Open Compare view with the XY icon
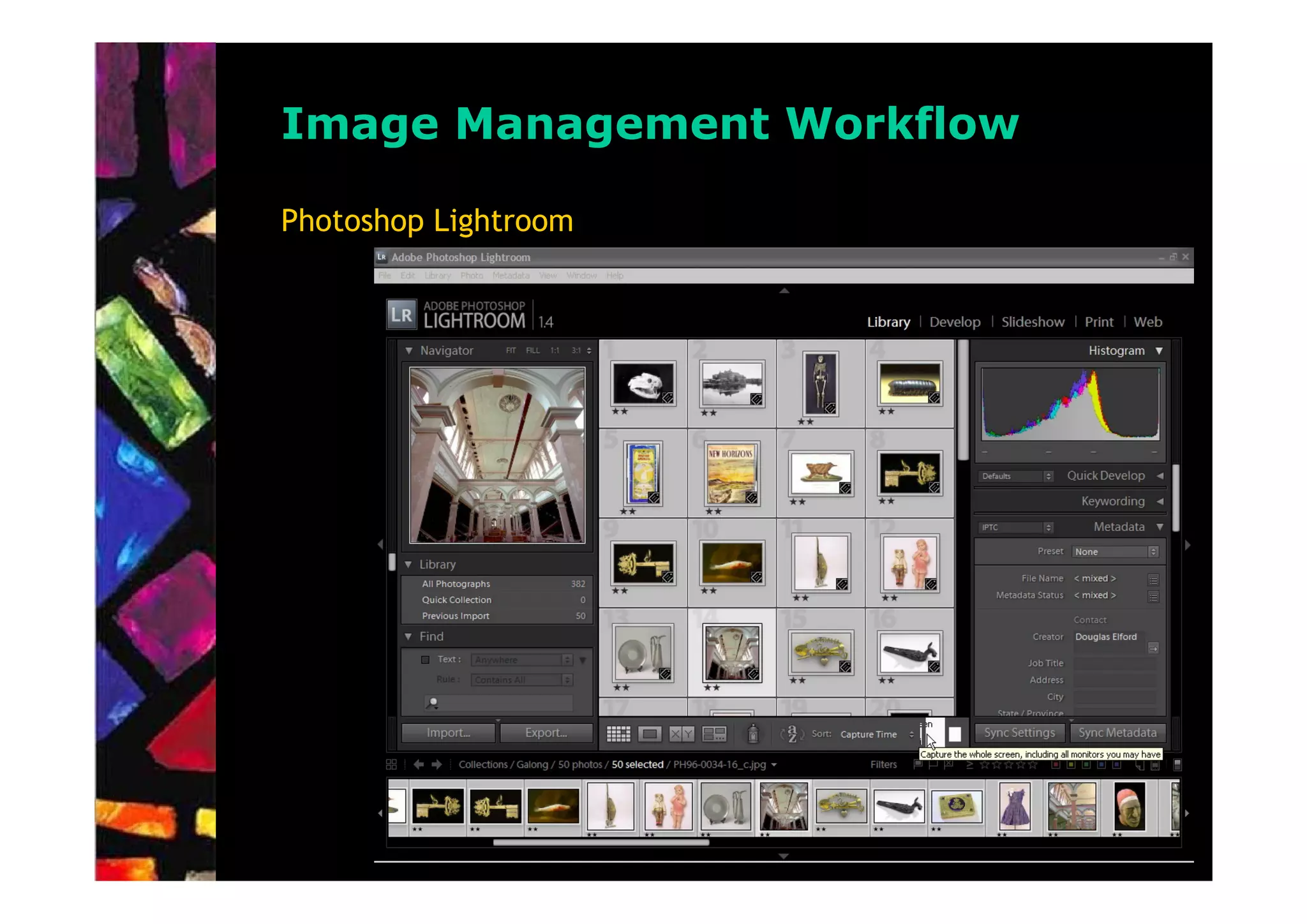This screenshot has width=1307, height=924. pyautogui.click(x=681, y=734)
